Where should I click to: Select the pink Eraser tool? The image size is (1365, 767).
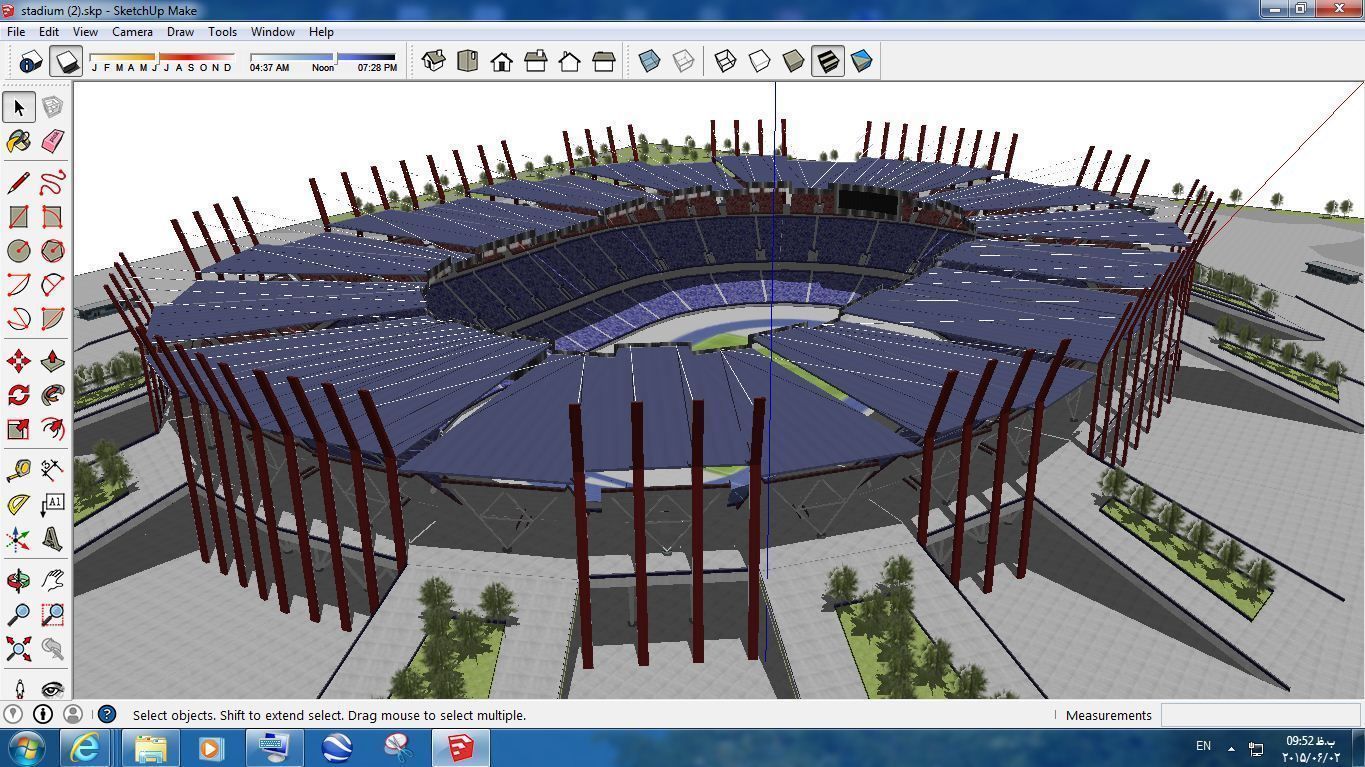pos(53,141)
